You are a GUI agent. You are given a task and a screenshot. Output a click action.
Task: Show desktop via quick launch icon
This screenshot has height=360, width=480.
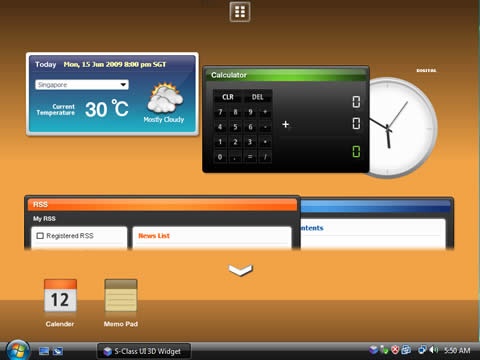click(44, 351)
